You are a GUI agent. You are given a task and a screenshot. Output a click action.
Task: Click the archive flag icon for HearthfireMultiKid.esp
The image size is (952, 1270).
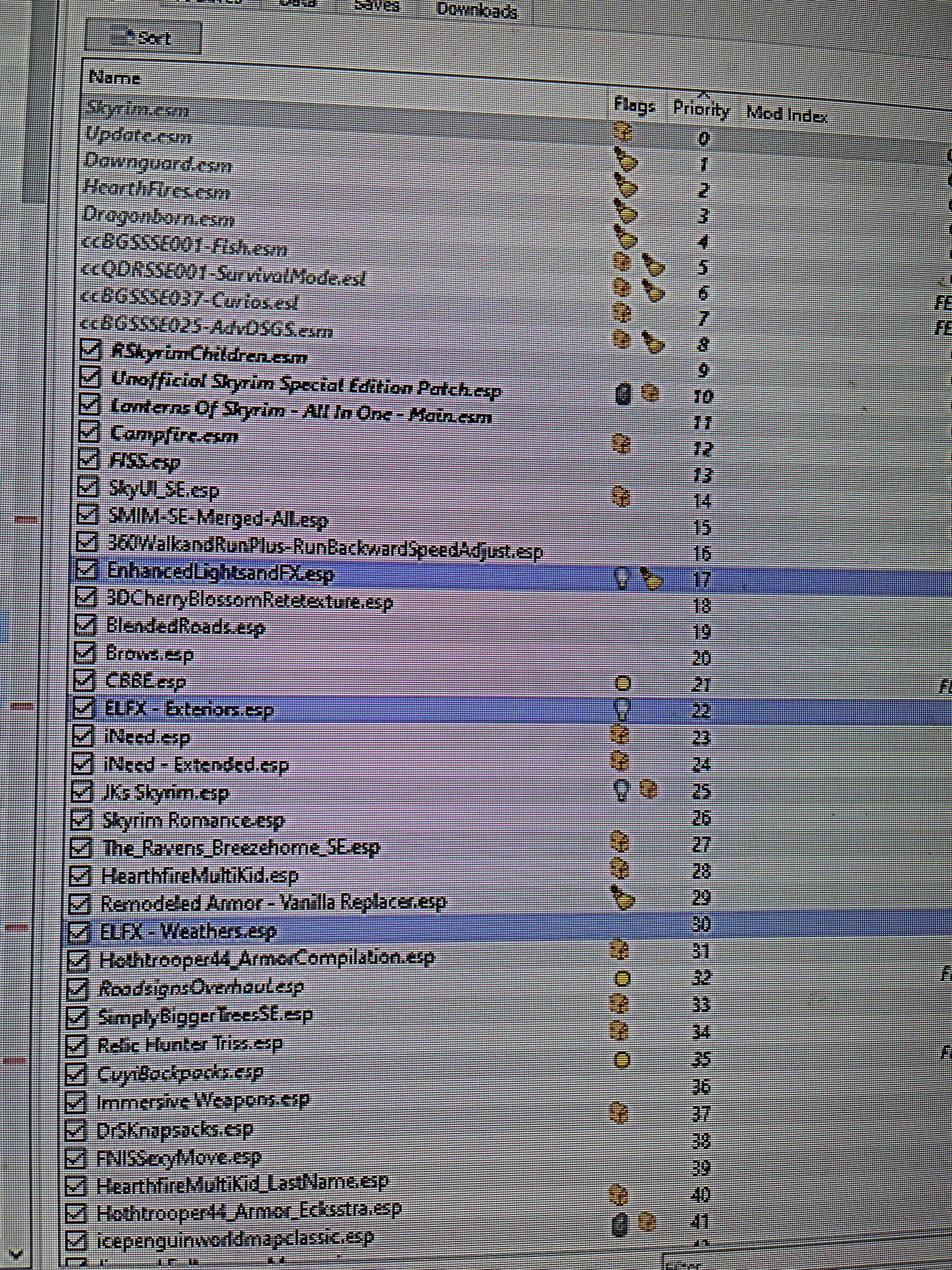pyautogui.click(x=620, y=868)
